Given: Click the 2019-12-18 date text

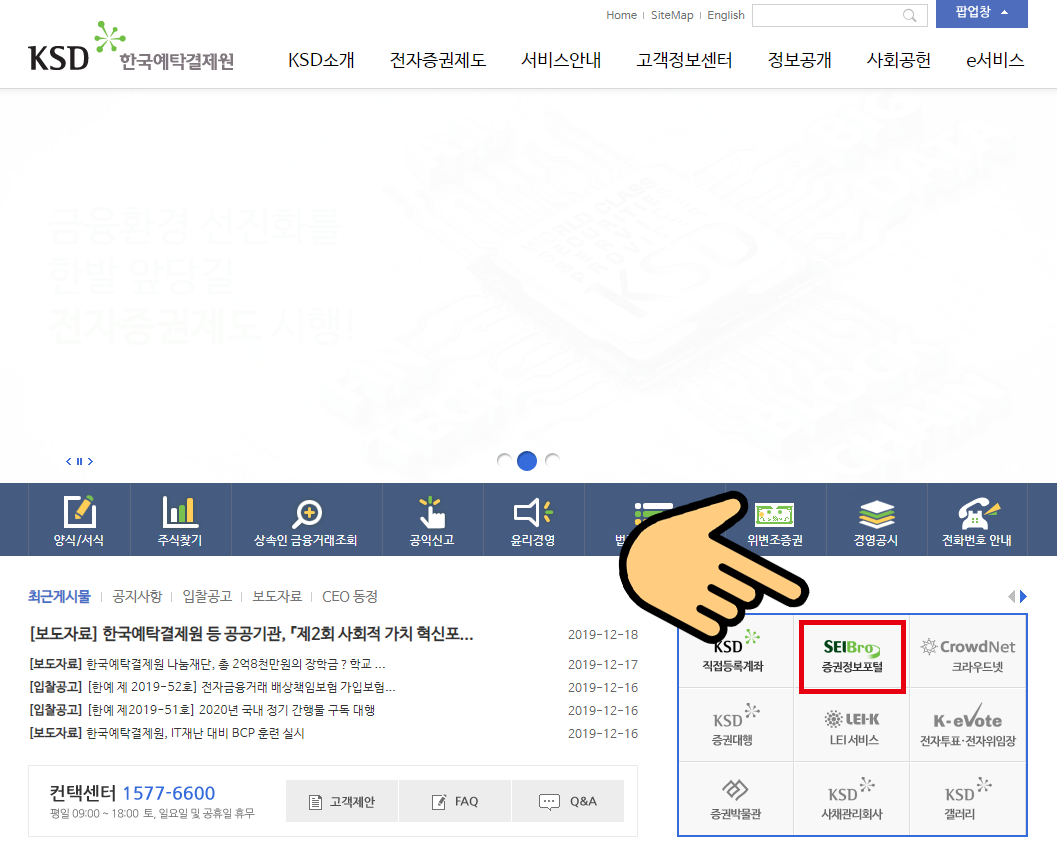Looking at the screenshot, I should pos(603,634).
